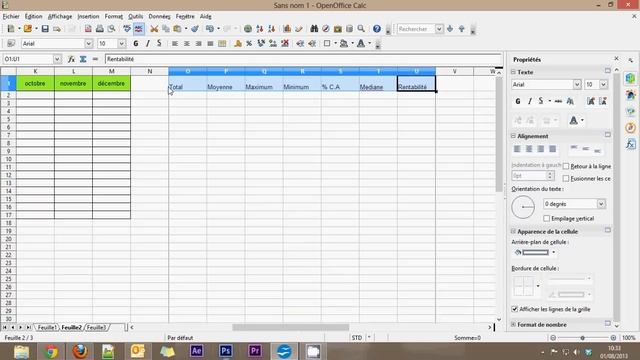Open sidebar font size dropdown

click(603, 84)
